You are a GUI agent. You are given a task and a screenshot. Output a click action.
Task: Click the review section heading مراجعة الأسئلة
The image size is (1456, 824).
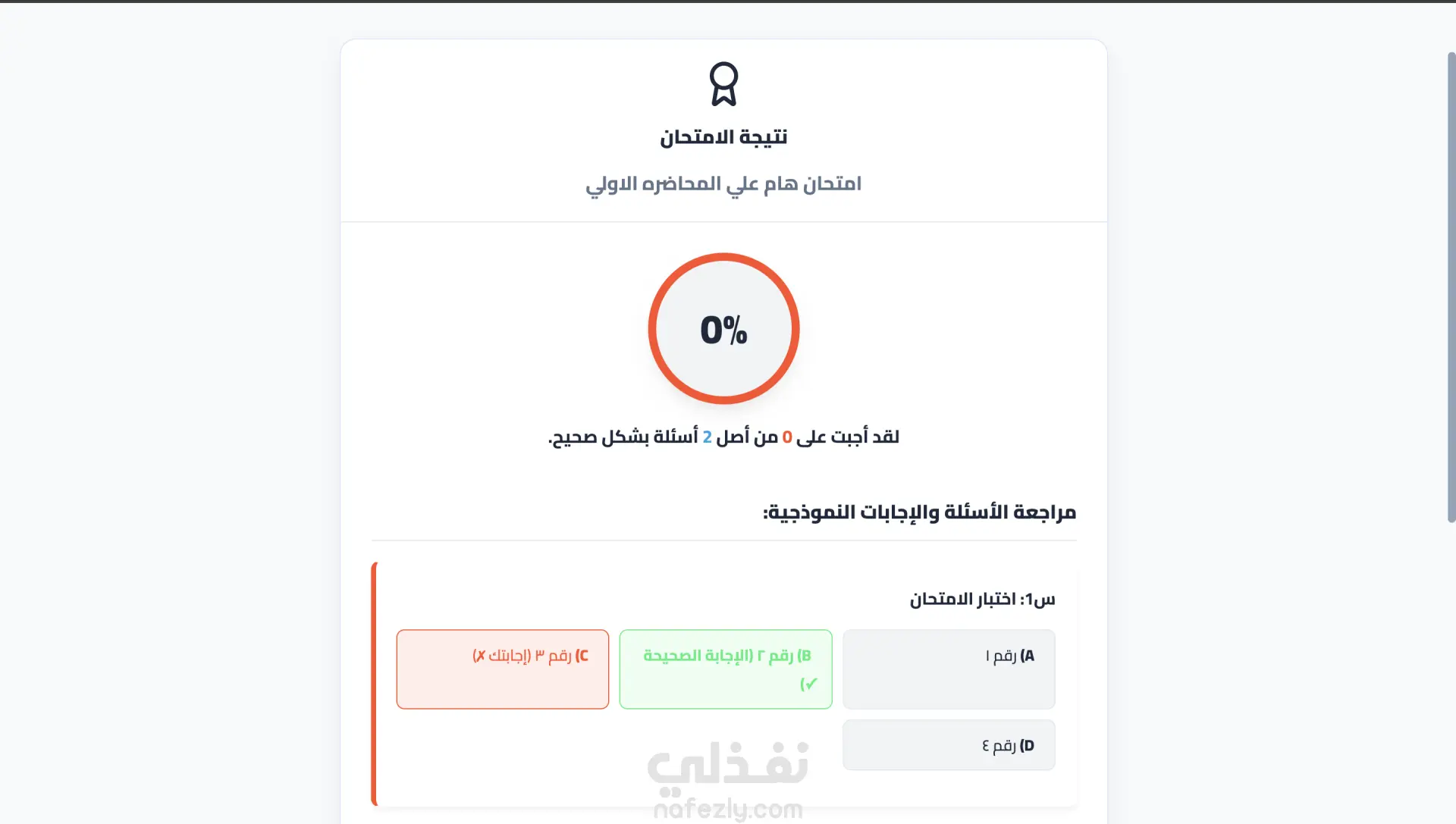pyautogui.click(x=919, y=512)
